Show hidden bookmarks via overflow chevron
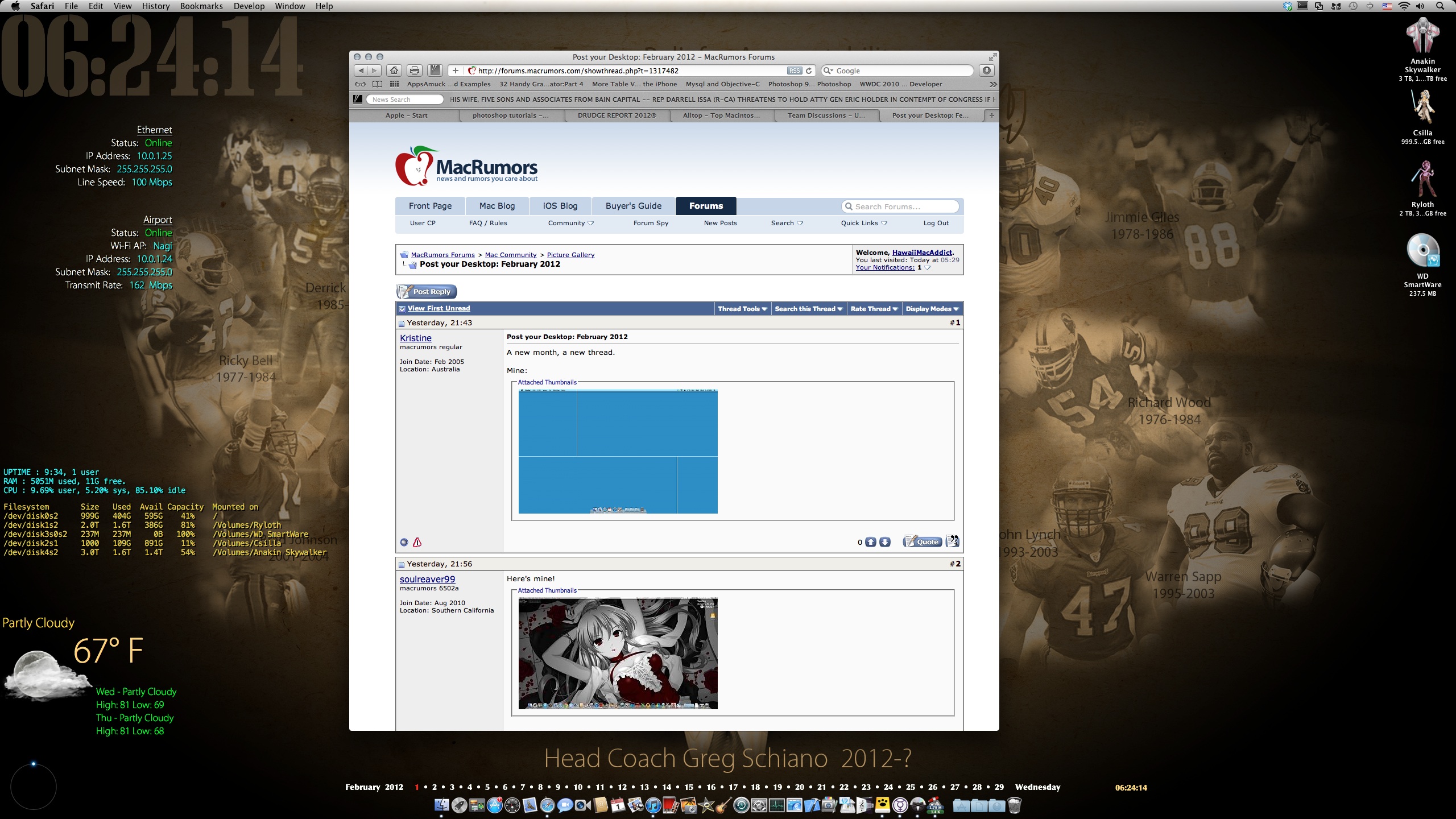The height and width of the screenshot is (819, 1456). click(x=992, y=84)
